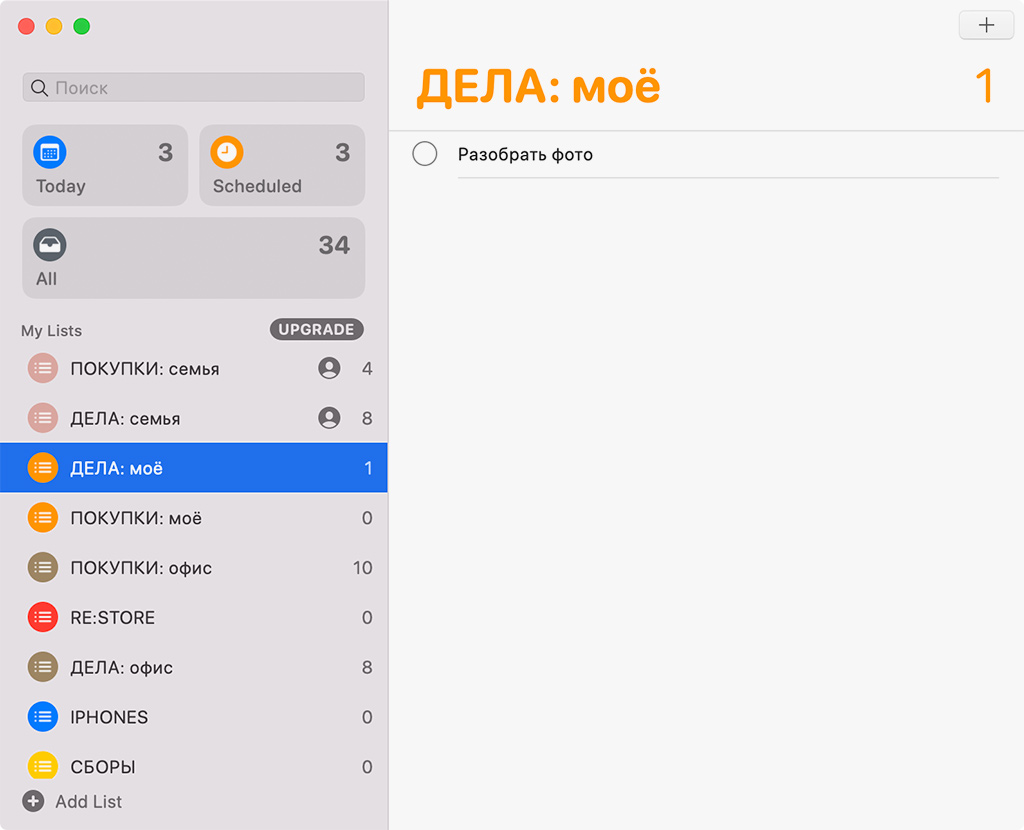The width and height of the screenshot is (1024, 830).
Task: Click the count 10 beside ПОКУПКИ: офис
Action: coord(362,567)
